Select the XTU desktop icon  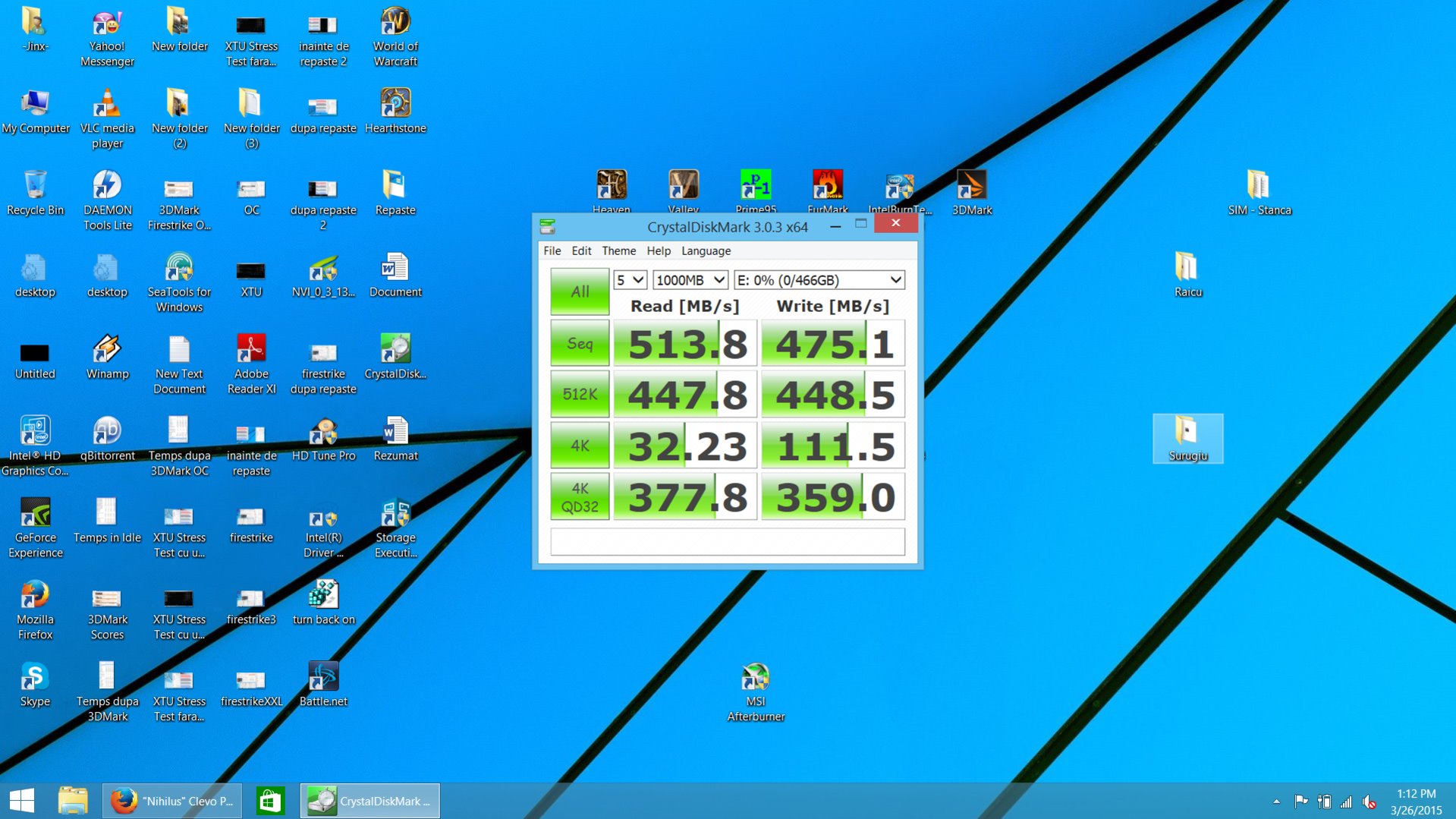click(x=251, y=276)
